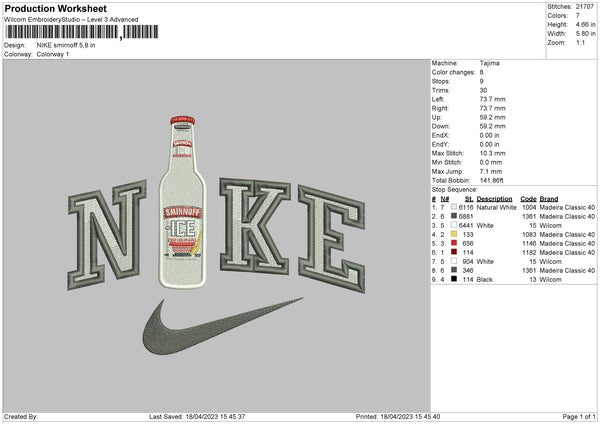Click the Color changes label
Image resolution: width=600 pixels, height=424 pixels.
453,72
